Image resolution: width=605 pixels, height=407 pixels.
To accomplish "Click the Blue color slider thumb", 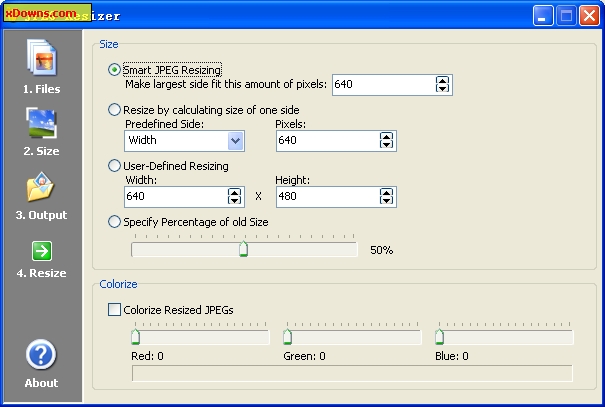I will point(439,337).
